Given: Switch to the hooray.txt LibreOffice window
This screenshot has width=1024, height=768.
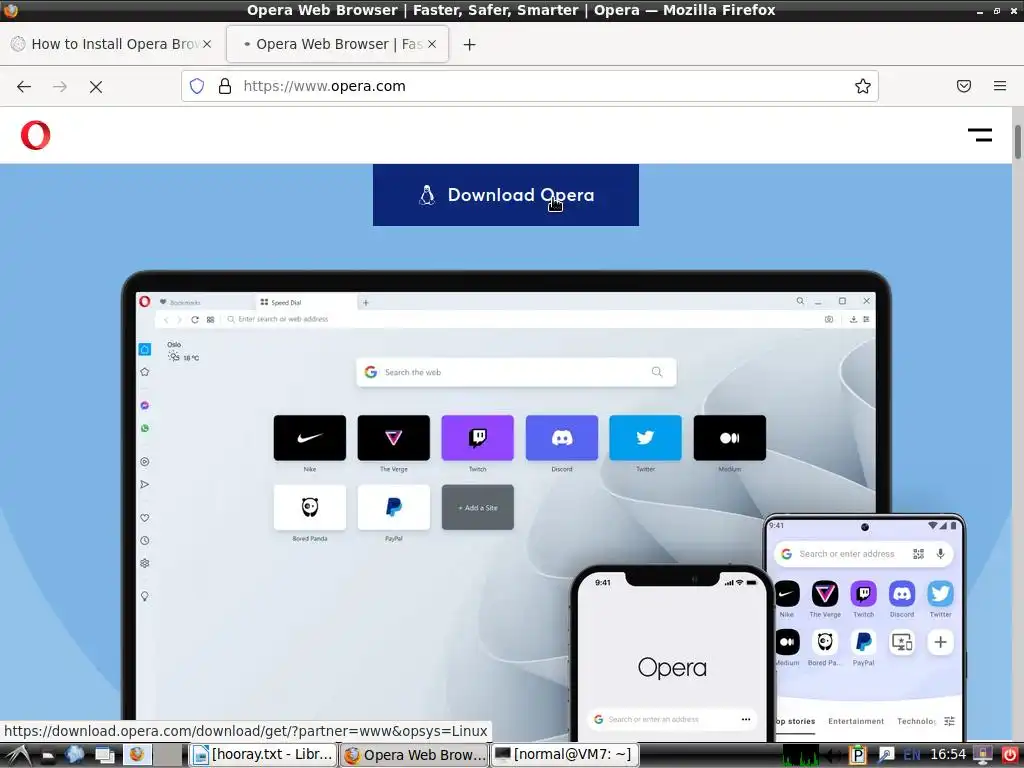Looking at the screenshot, I should 263,755.
